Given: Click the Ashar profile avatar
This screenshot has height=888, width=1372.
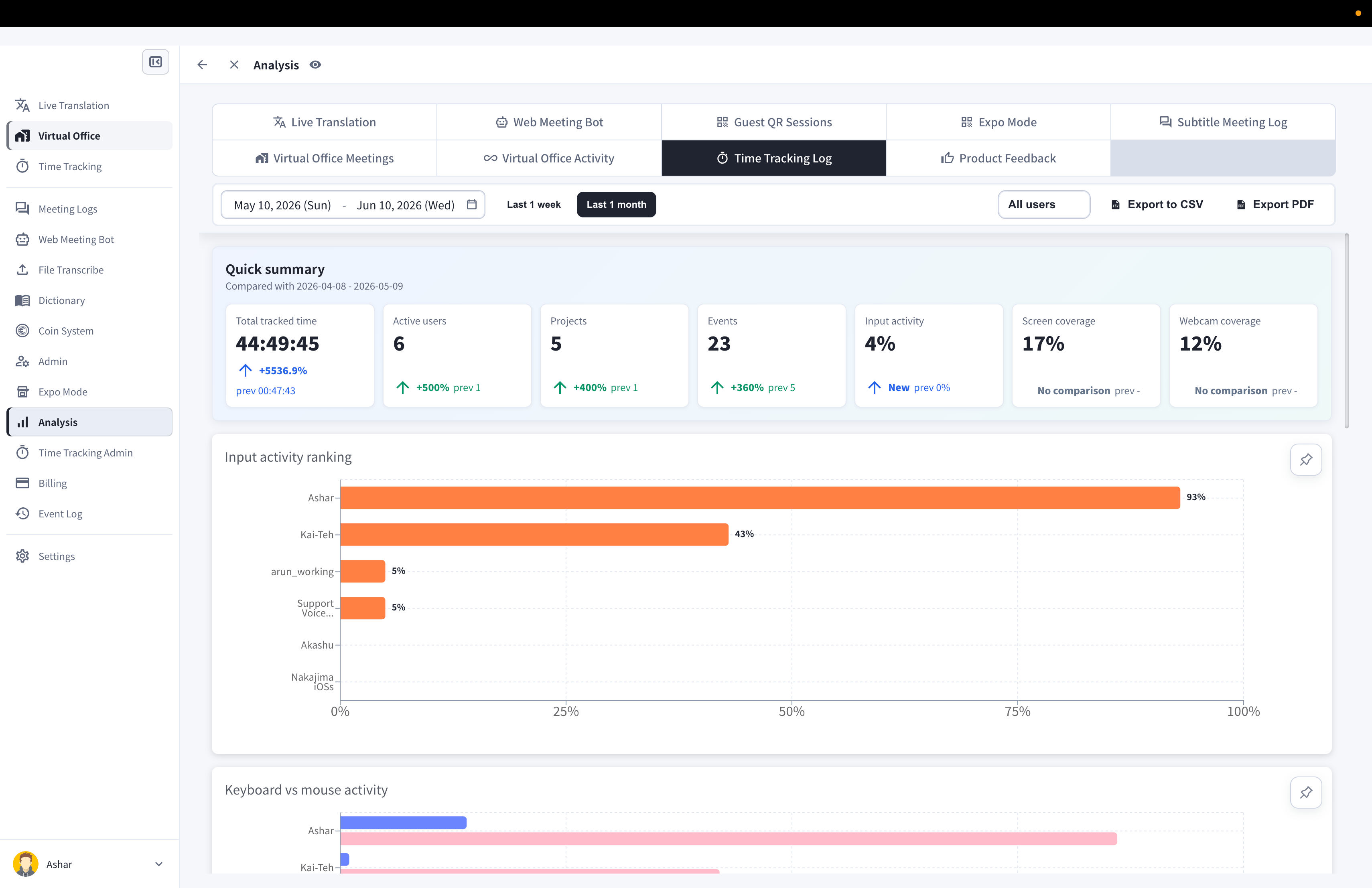Looking at the screenshot, I should coord(25,864).
